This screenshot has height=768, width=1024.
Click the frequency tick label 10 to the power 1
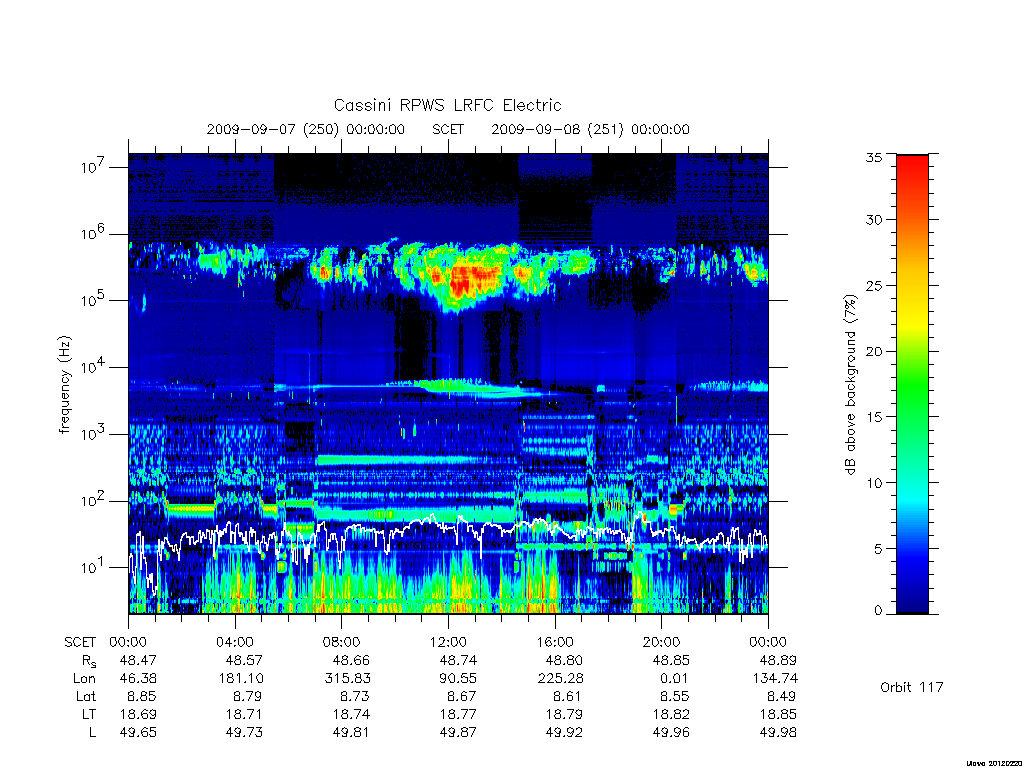93,567
